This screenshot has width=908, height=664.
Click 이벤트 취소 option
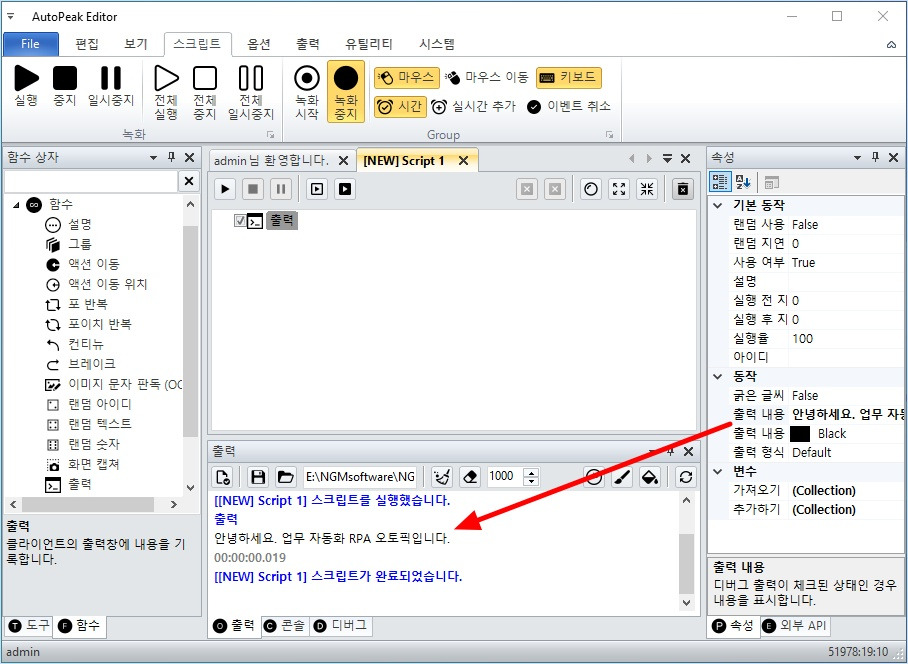click(x=569, y=107)
